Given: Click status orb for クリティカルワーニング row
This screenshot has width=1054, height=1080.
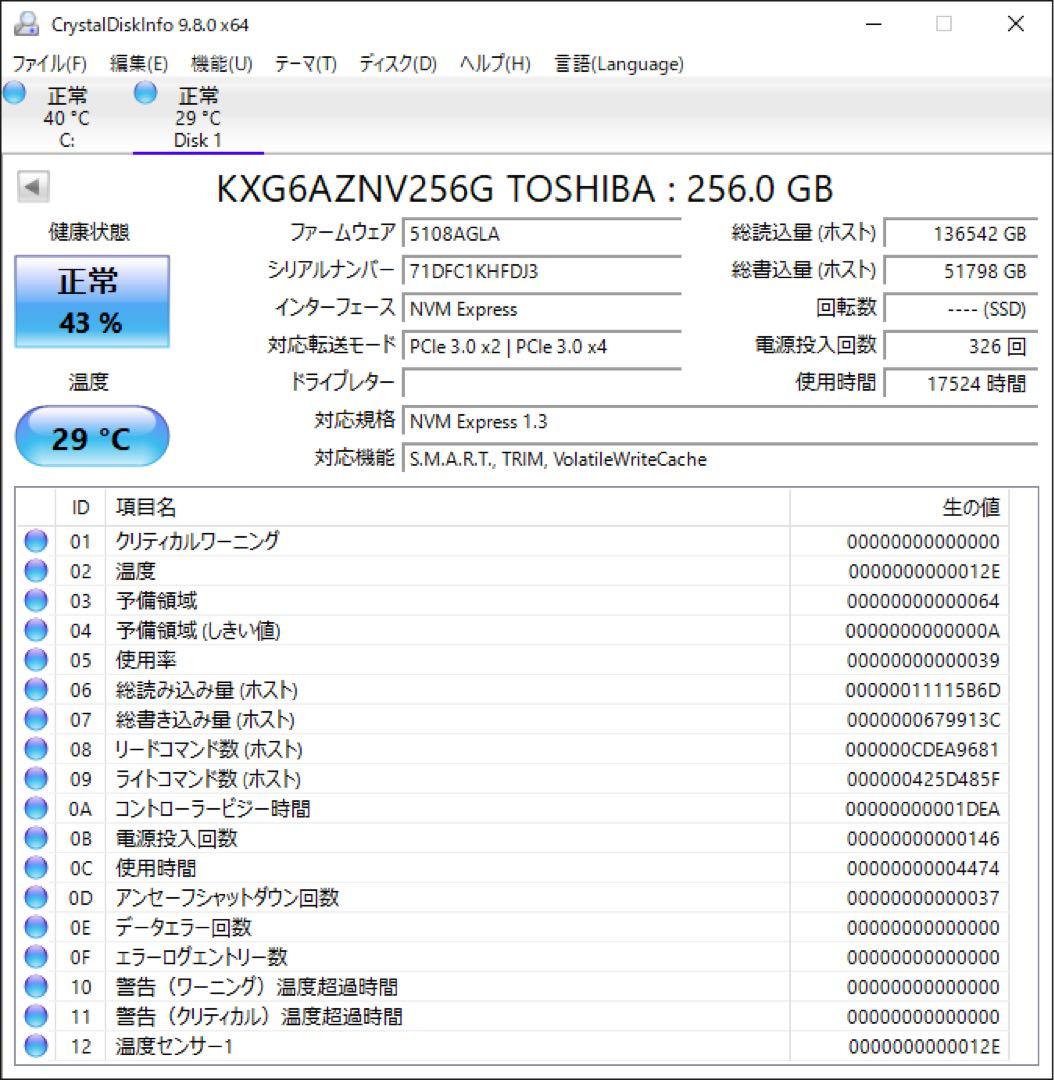Looking at the screenshot, I should point(36,541).
